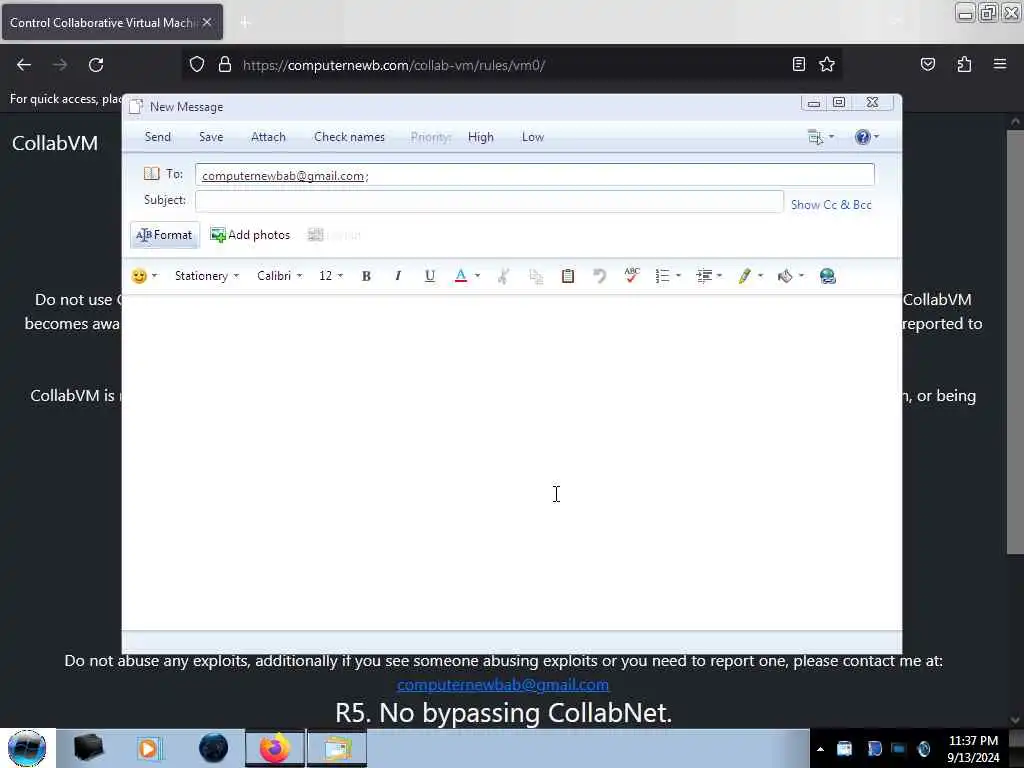The width and height of the screenshot is (1024, 768).
Task: Expand the Stationery dropdown
Action: 206,276
